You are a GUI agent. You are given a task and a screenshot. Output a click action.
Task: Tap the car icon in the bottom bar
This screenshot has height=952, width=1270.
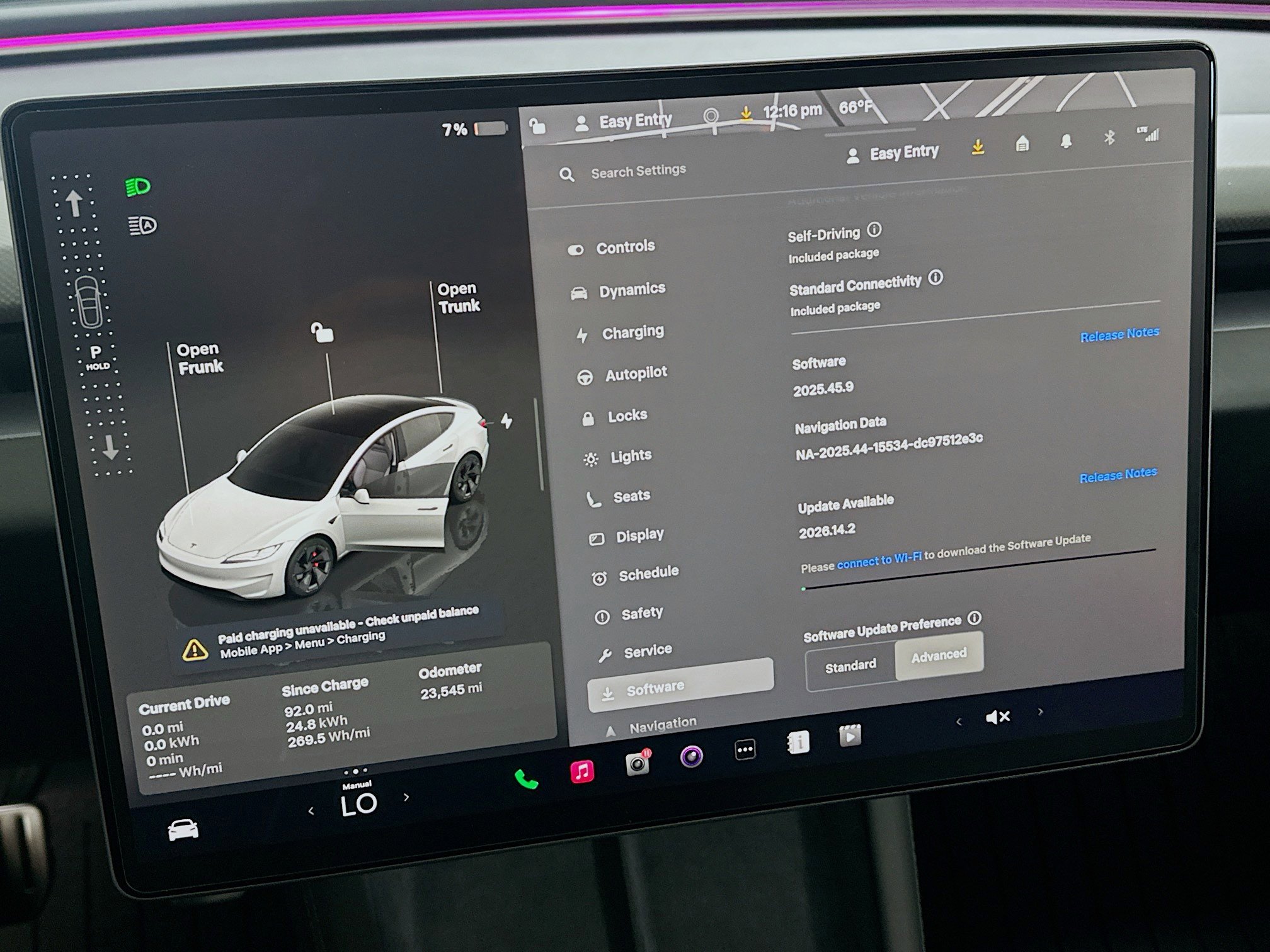tap(183, 830)
